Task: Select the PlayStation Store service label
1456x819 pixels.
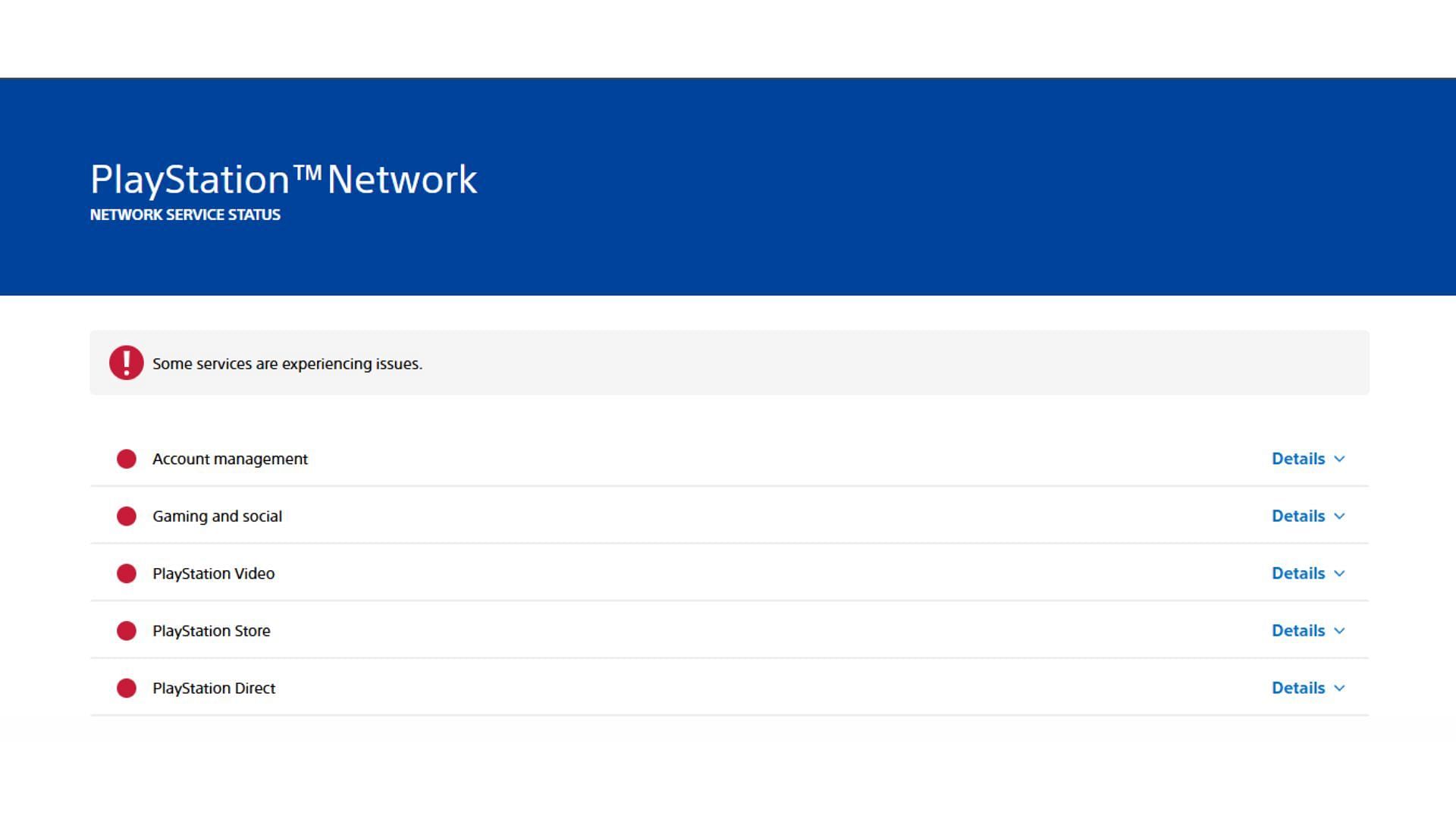Action: point(211,631)
